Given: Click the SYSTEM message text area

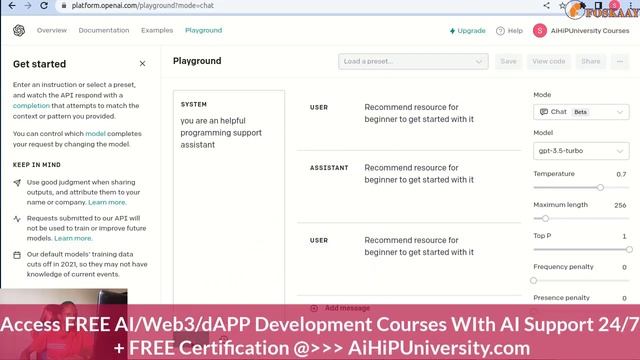Looking at the screenshot, I should [229, 204].
